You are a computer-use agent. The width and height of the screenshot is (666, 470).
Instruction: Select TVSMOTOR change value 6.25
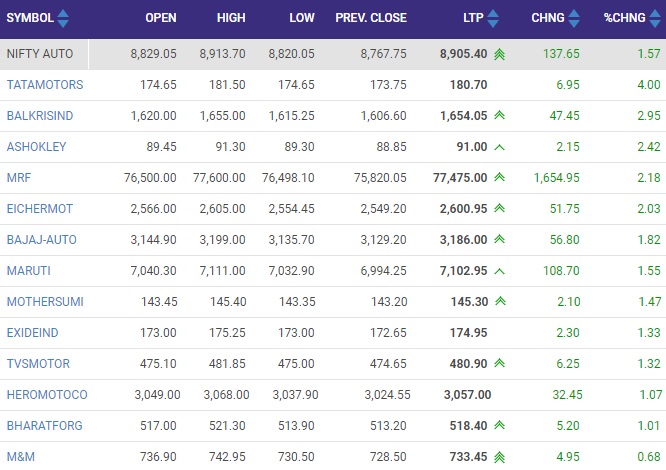click(568, 363)
